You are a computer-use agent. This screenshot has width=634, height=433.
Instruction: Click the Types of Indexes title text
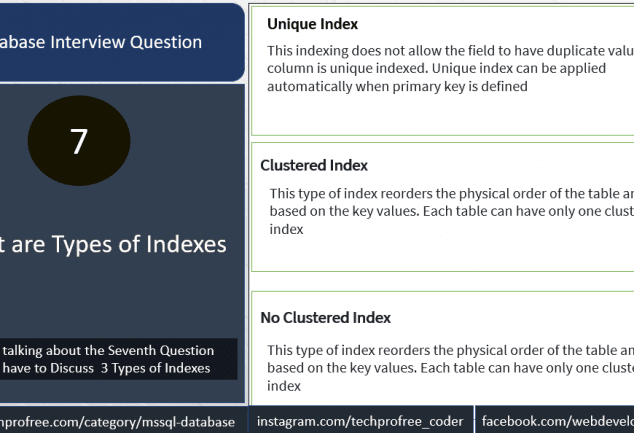(x=113, y=244)
